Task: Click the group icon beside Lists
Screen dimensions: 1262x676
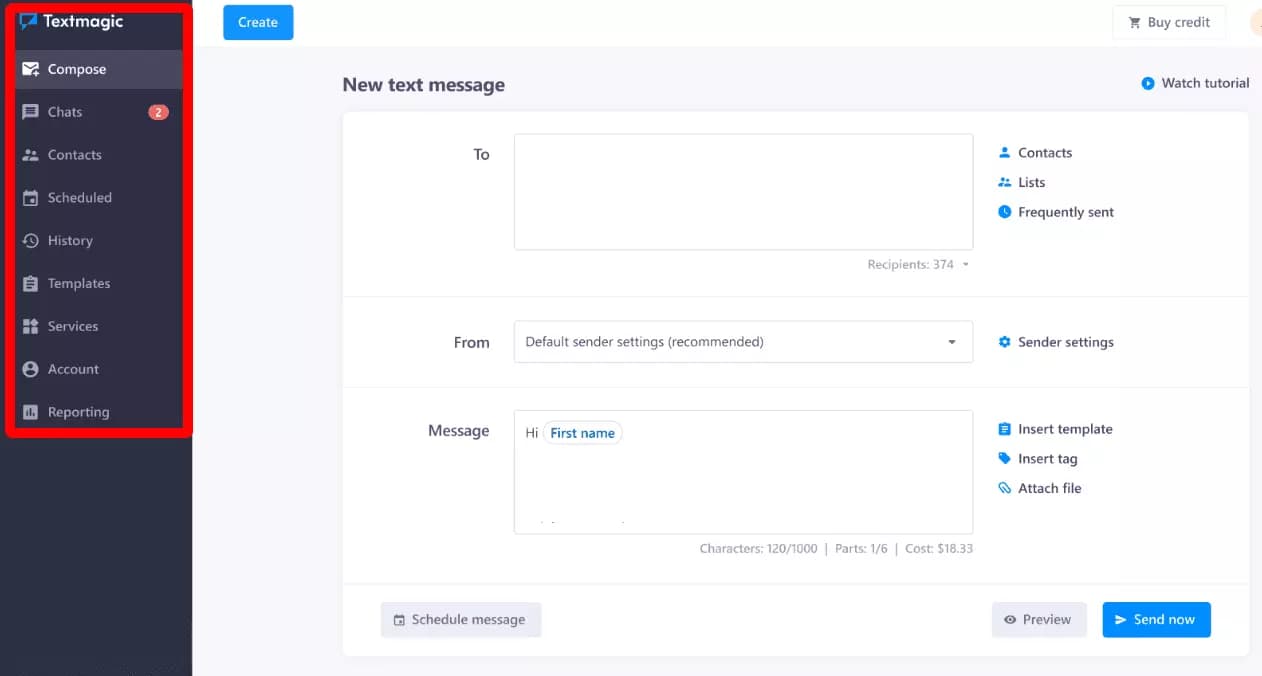Action: tap(1005, 182)
